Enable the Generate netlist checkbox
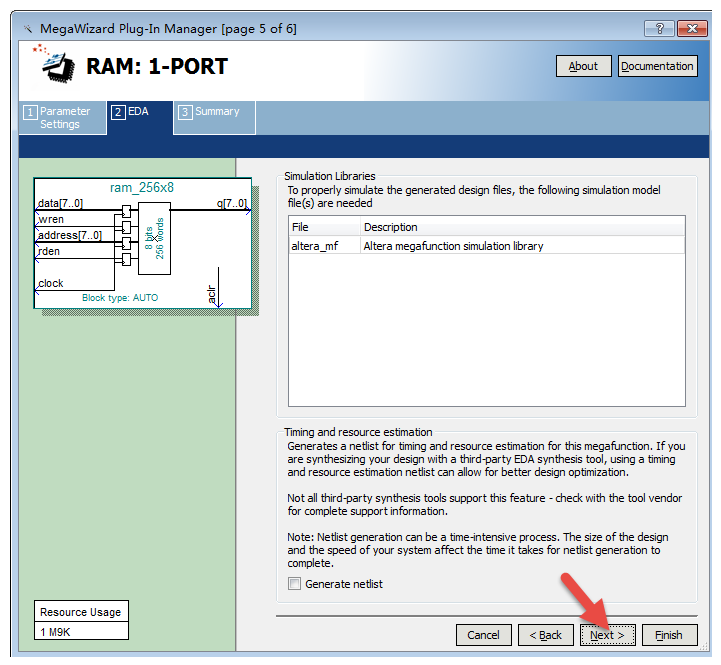This screenshot has height=665, width=721. (294, 584)
